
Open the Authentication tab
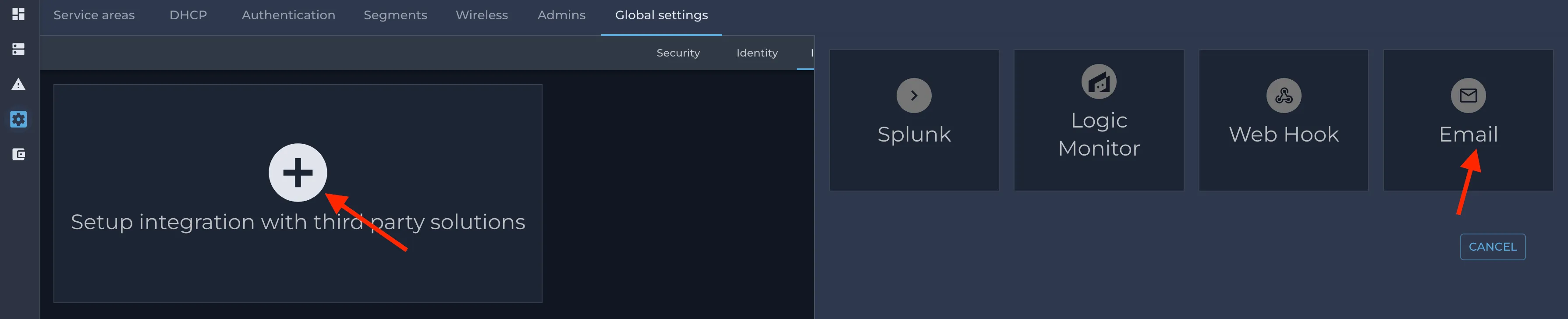coord(288,15)
